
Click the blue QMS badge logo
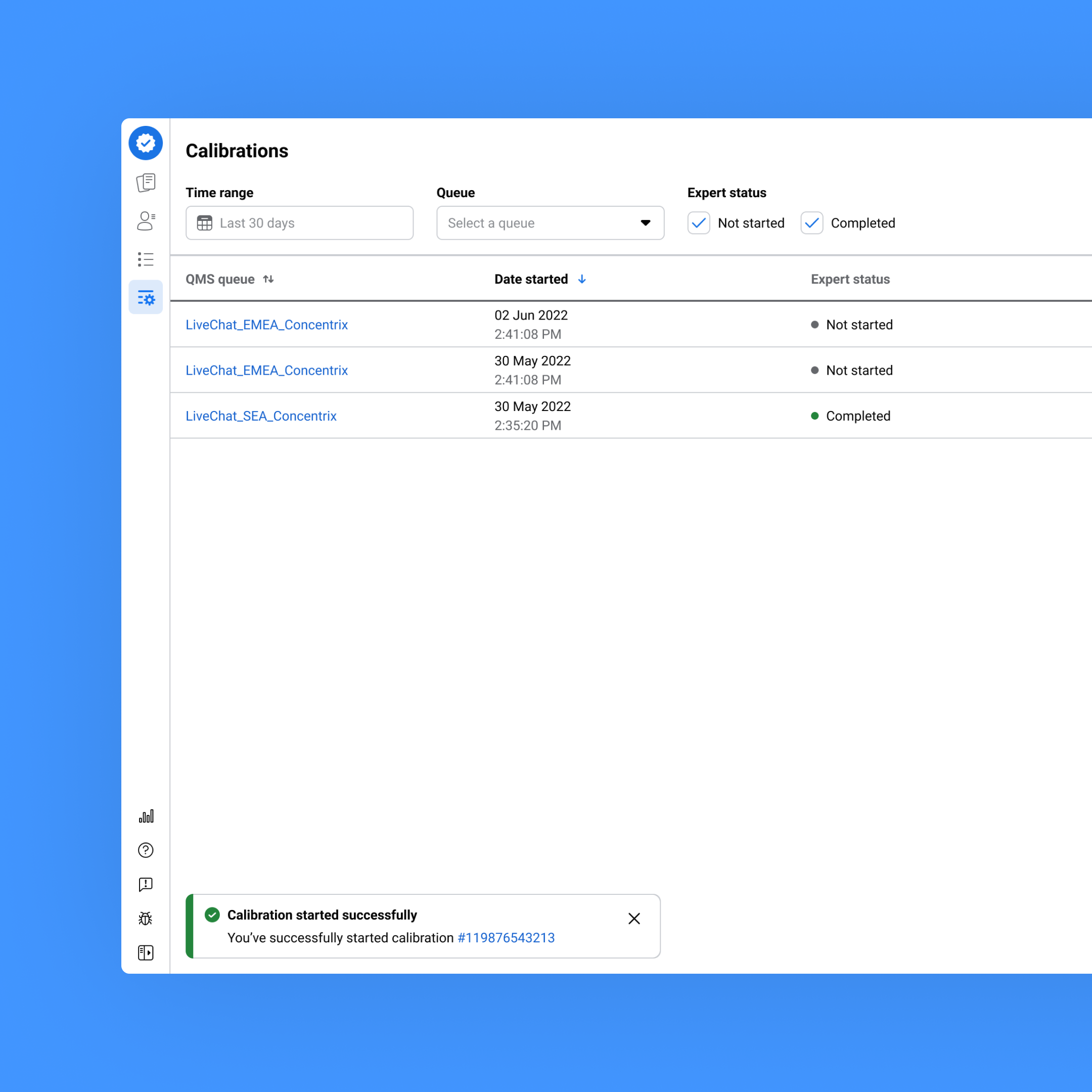pos(146,143)
